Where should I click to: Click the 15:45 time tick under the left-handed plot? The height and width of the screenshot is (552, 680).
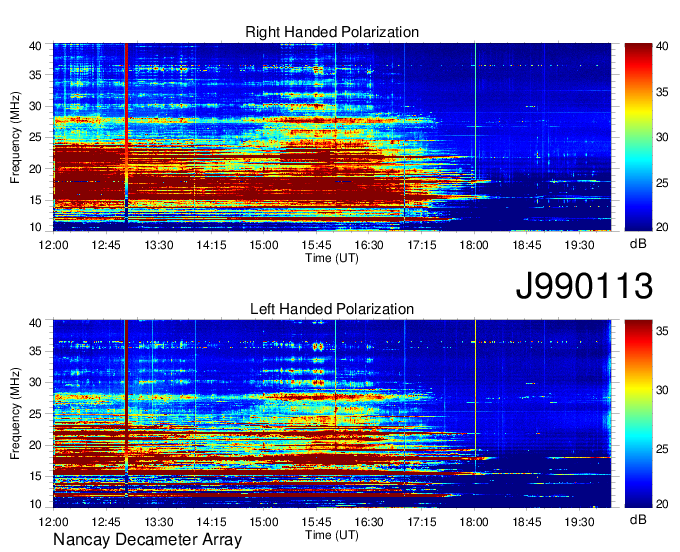(317, 522)
